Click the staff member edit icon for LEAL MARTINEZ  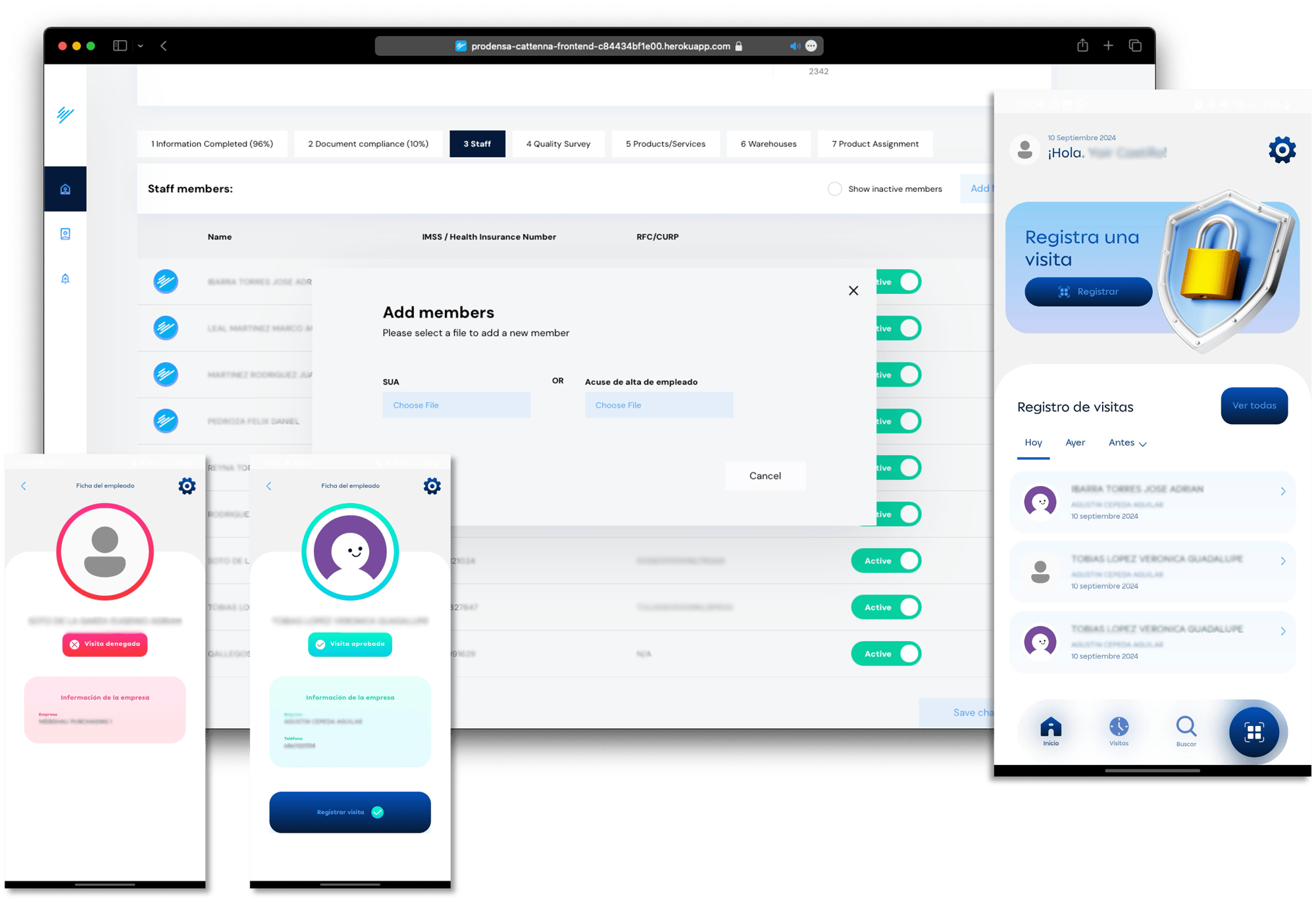[166, 328]
